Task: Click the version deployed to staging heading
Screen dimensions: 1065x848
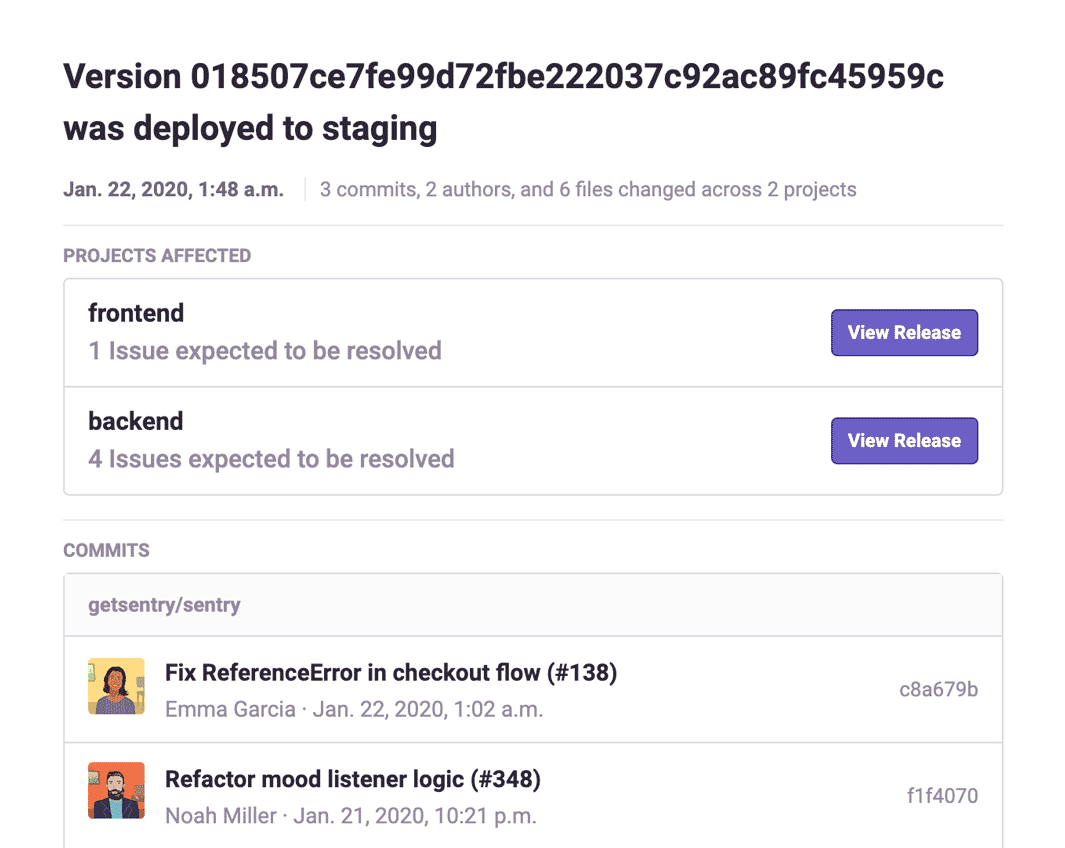Action: click(x=503, y=102)
